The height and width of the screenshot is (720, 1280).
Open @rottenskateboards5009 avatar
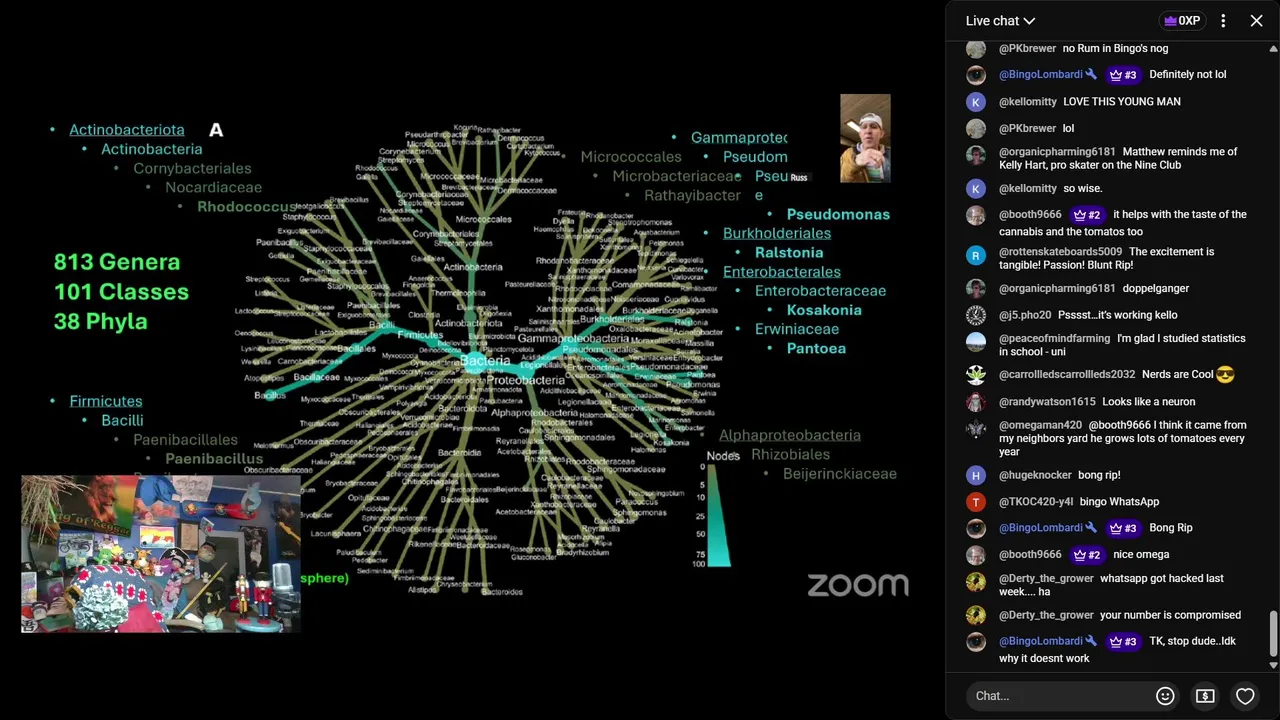[976, 256]
